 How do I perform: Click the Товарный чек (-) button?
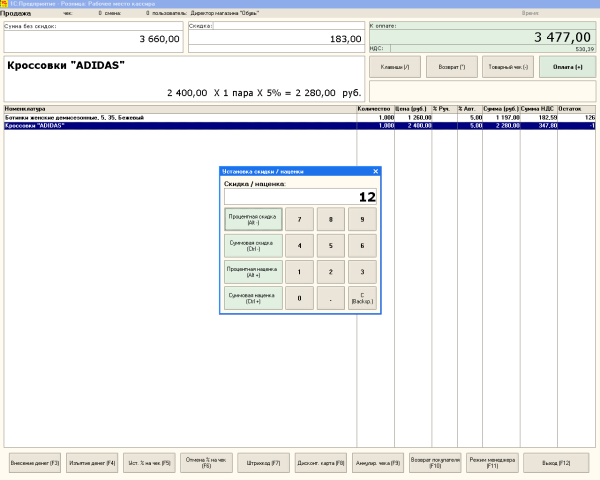point(508,67)
